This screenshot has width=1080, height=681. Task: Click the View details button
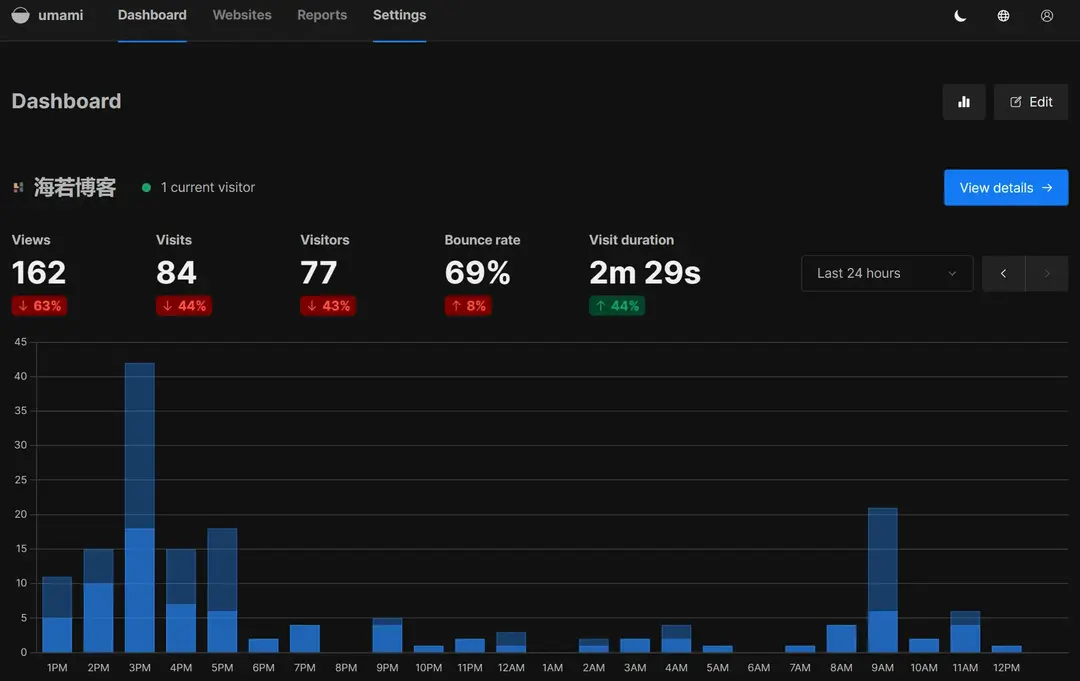point(1005,187)
